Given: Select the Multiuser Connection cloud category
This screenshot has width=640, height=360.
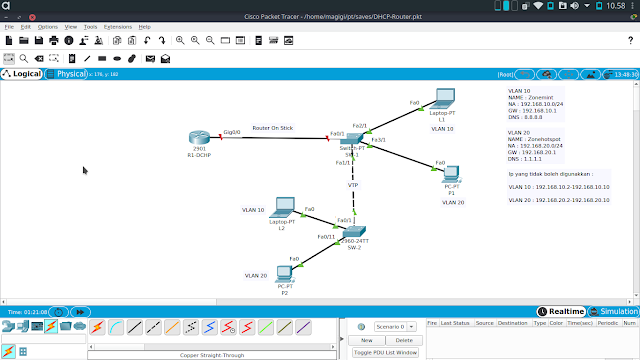Looking at the screenshot, I should [80, 326].
